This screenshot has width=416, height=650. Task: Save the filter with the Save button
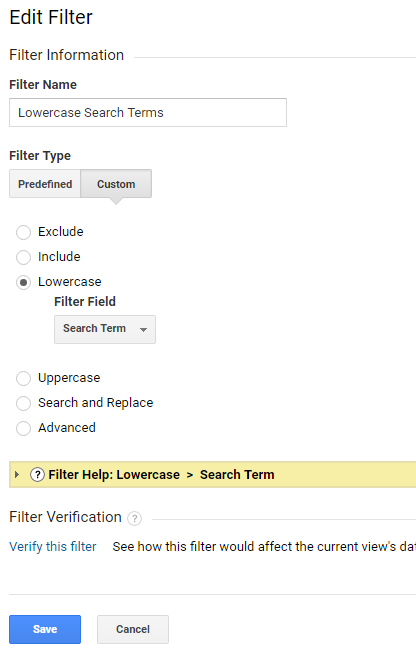point(45,629)
